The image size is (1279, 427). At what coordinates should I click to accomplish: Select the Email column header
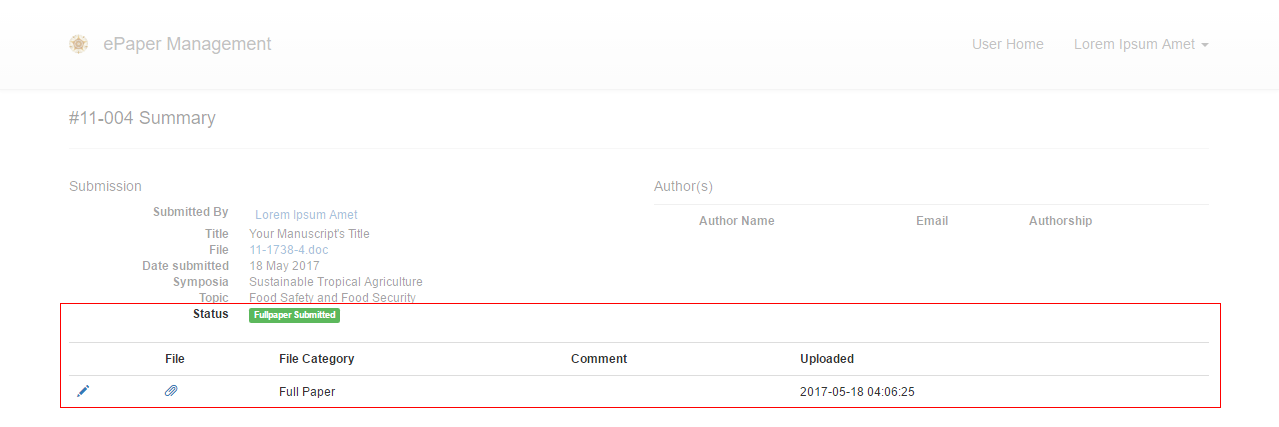[x=932, y=221]
